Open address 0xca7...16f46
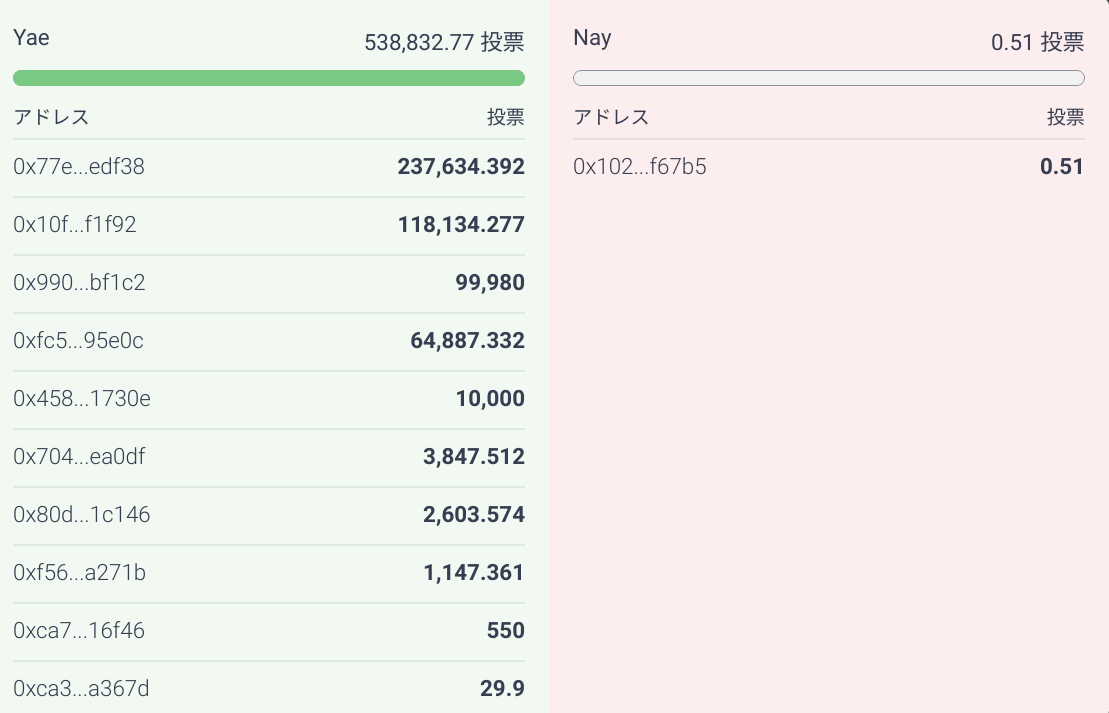 tap(79, 630)
